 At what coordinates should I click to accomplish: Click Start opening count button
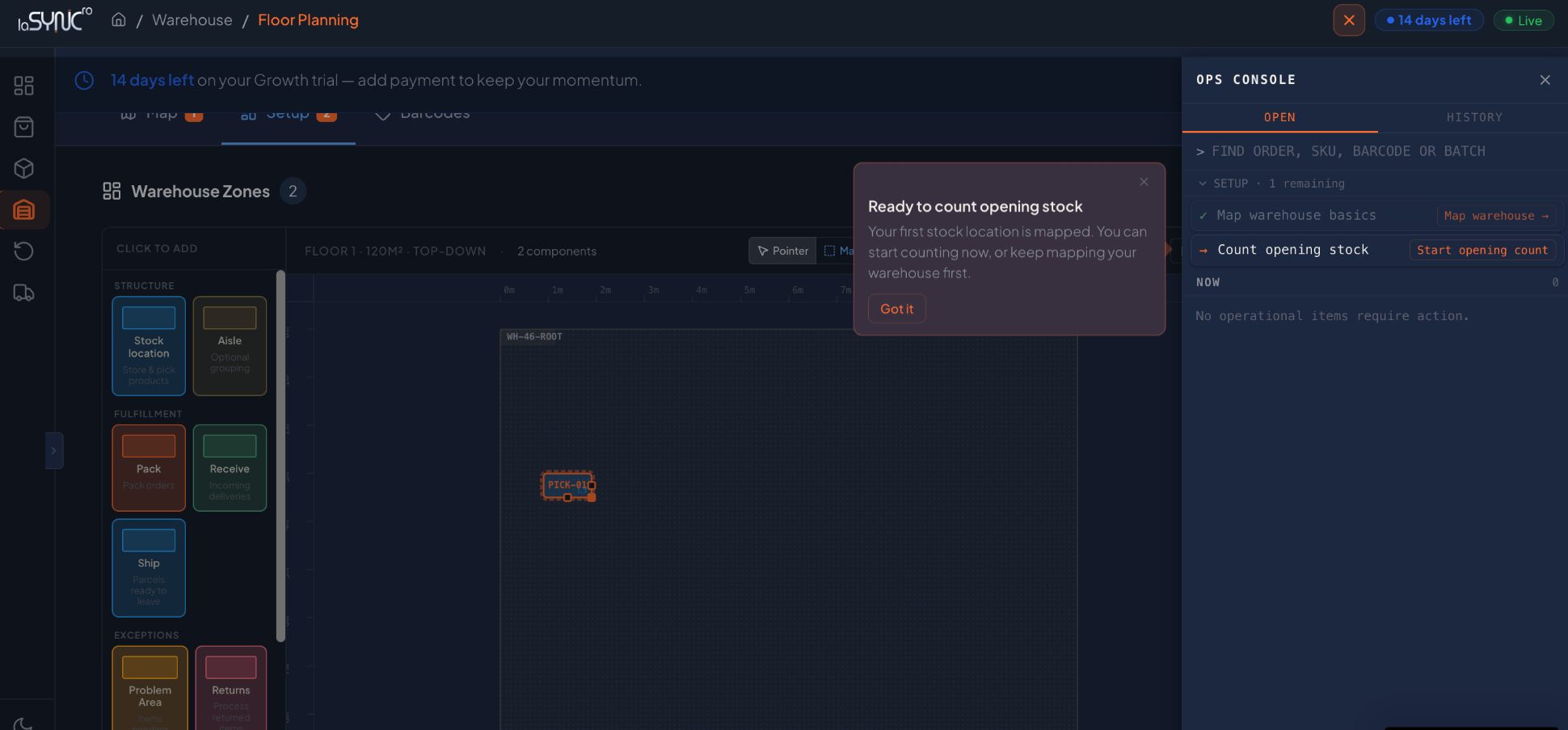[x=1482, y=250]
